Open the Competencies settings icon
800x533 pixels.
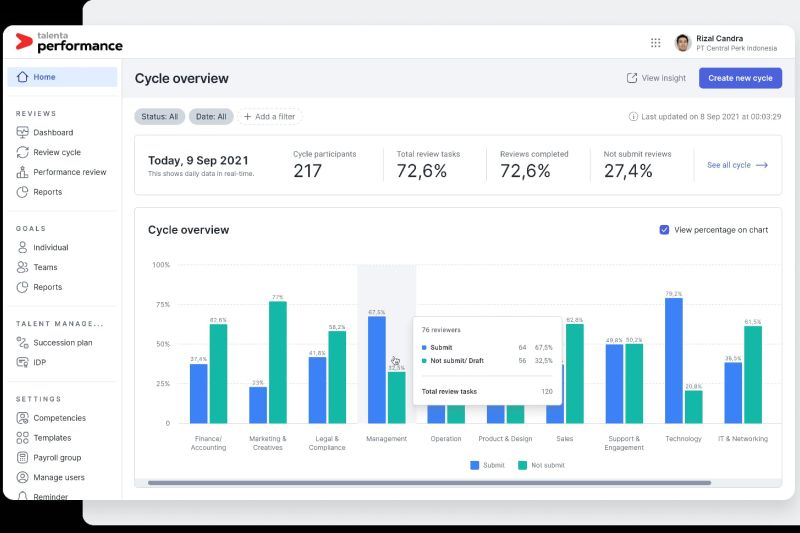pos(23,418)
